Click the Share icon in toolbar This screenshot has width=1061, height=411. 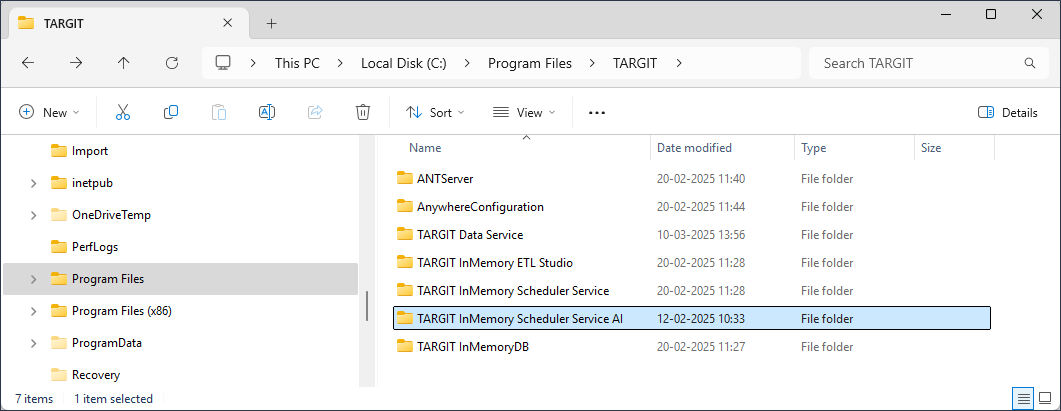coord(315,112)
